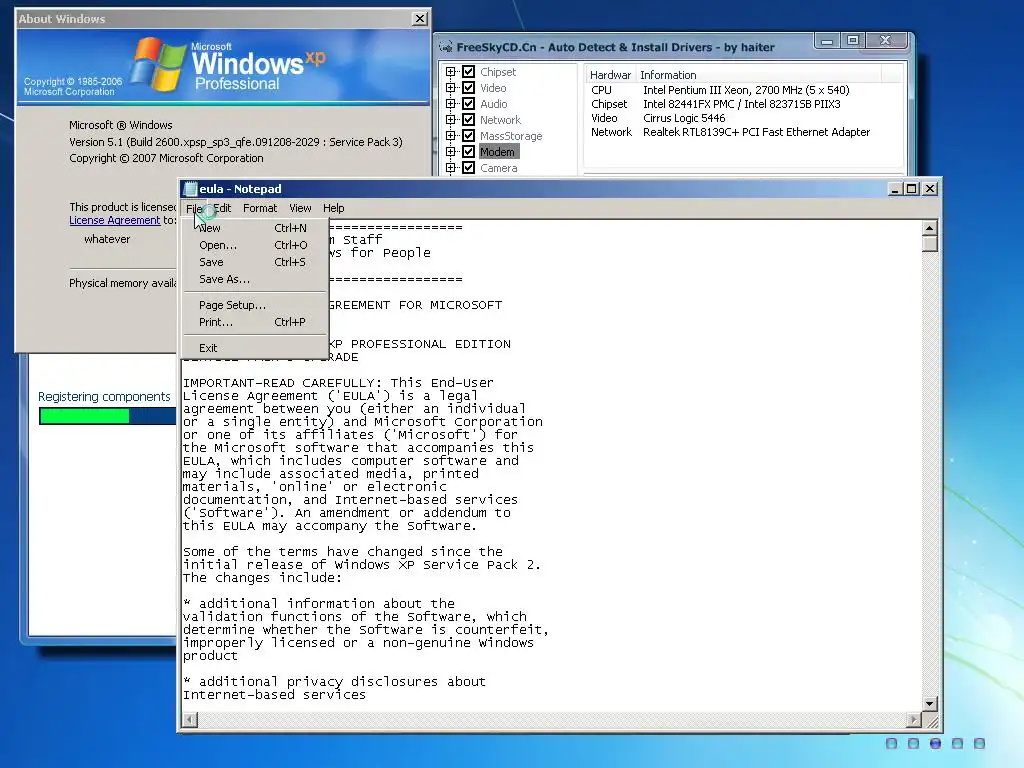Screen dimensions: 1024x768
Task: Expand the Audio tree node
Action: [x=451, y=104]
